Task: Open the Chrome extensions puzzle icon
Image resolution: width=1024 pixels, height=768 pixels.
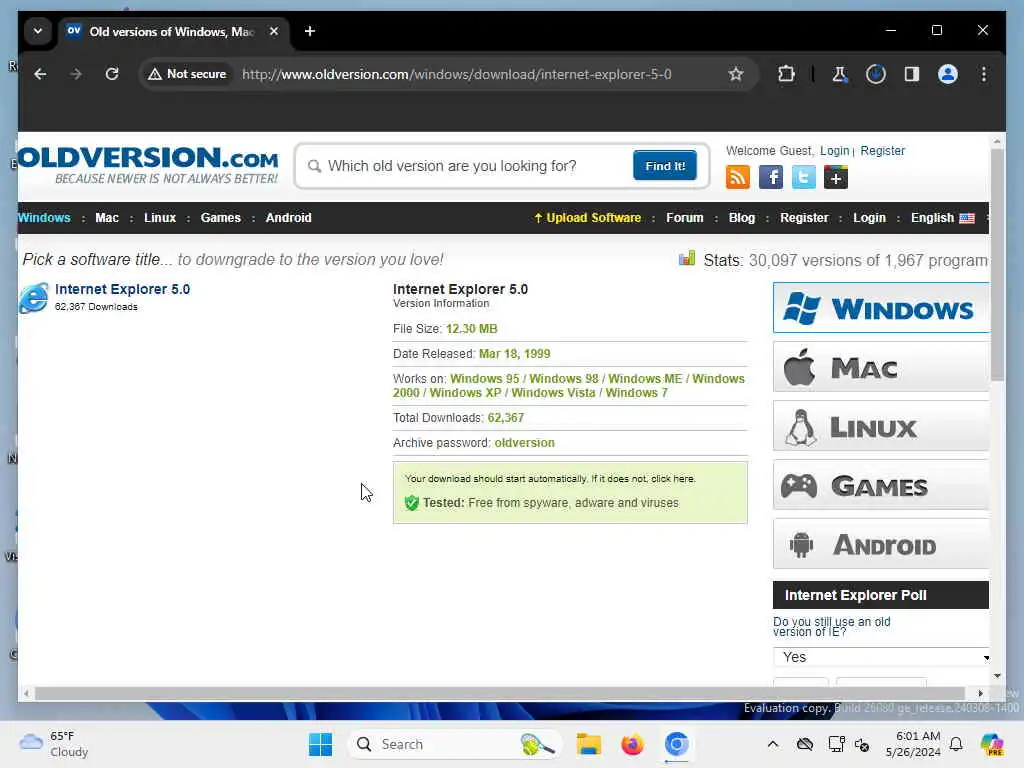Action: tap(786, 74)
